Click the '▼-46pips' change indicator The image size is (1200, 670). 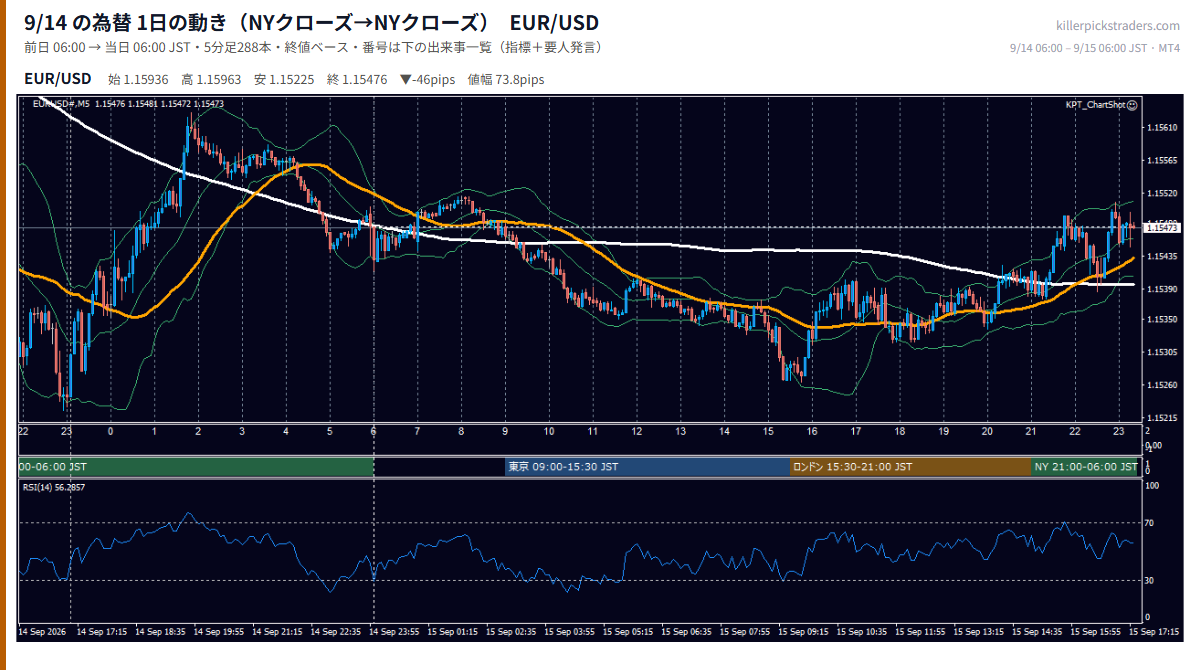427,80
